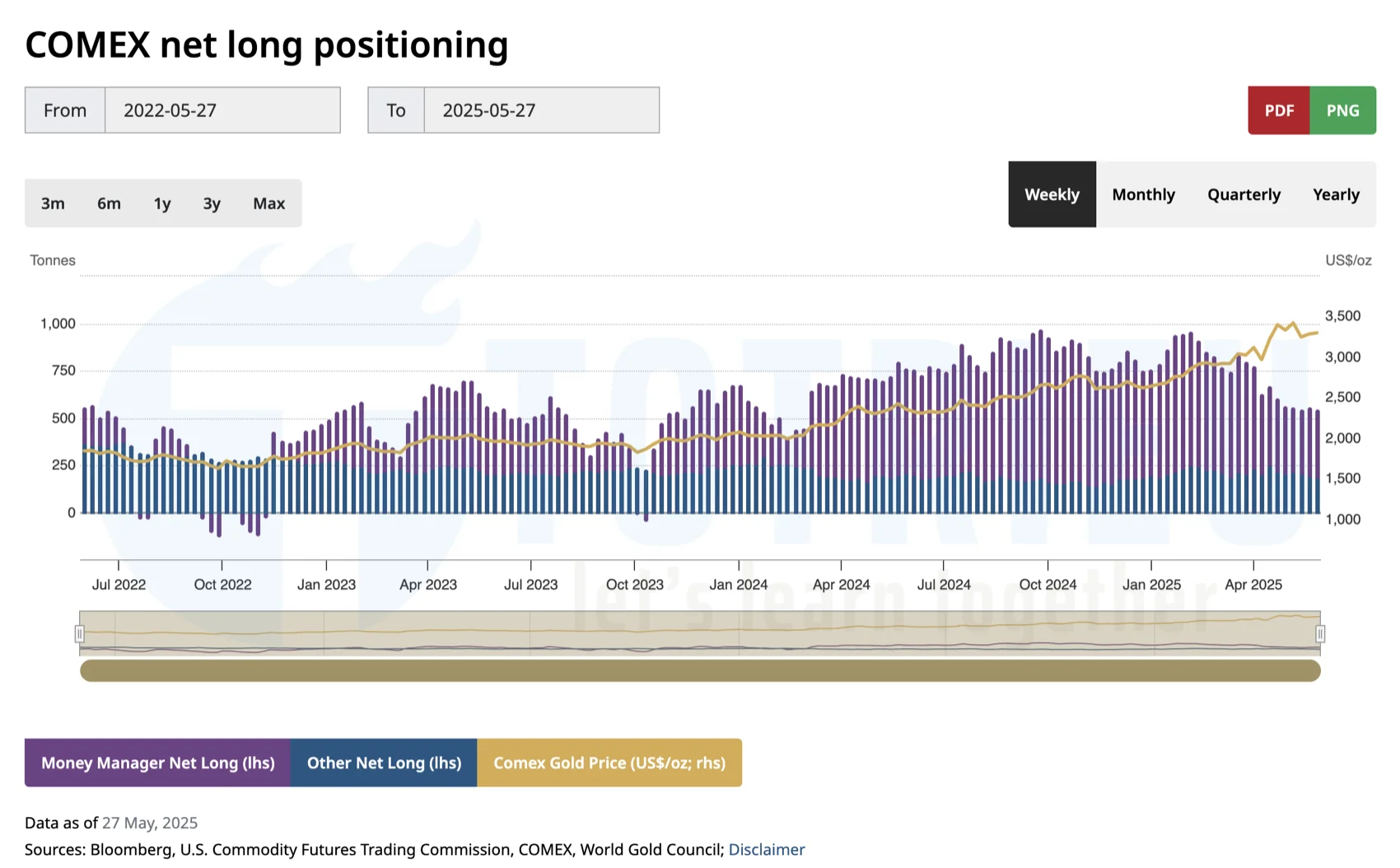Select the 6m time range
Image resolution: width=1400 pixels, height=868 pixels.
coord(109,203)
